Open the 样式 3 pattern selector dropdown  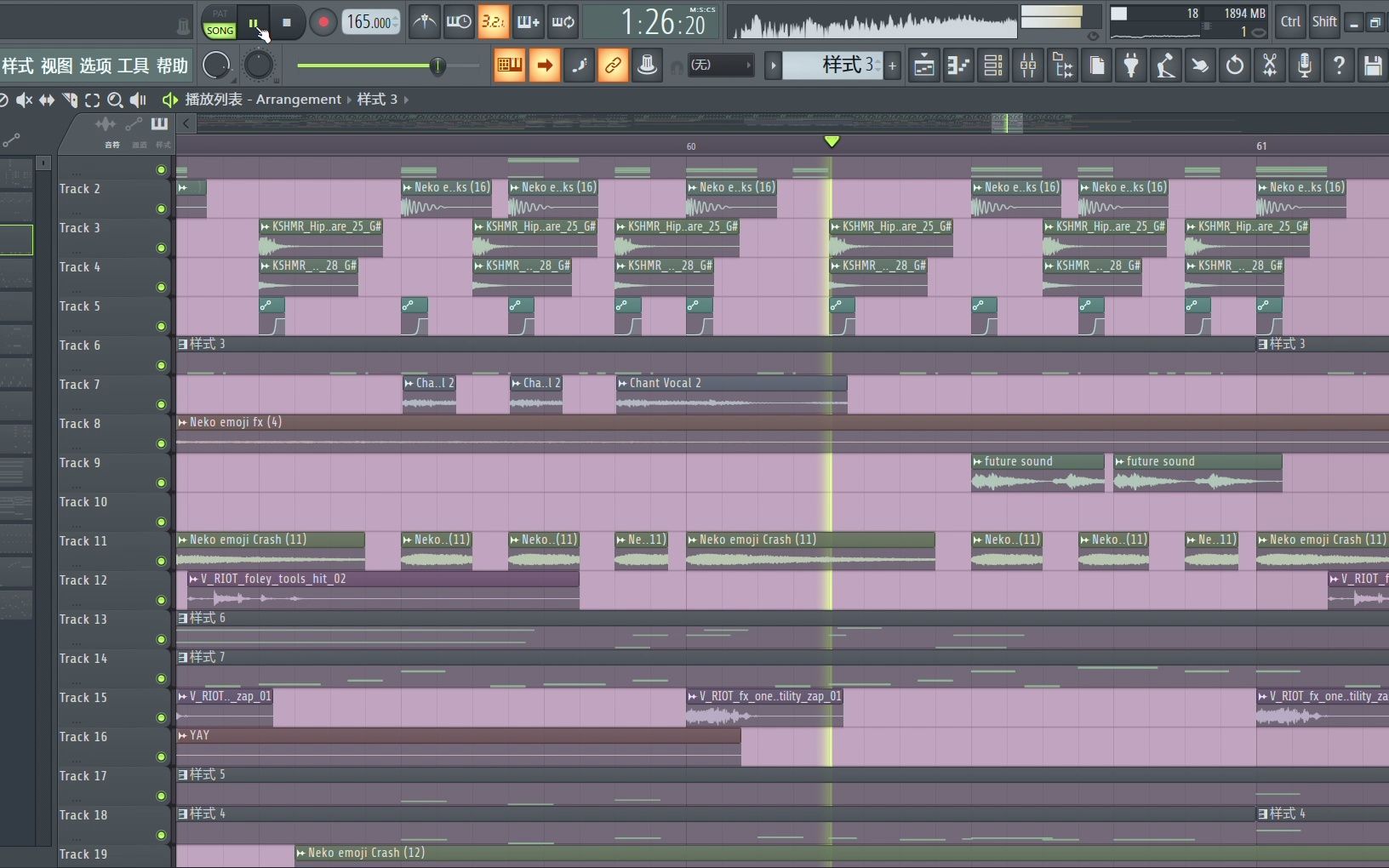[x=832, y=65]
